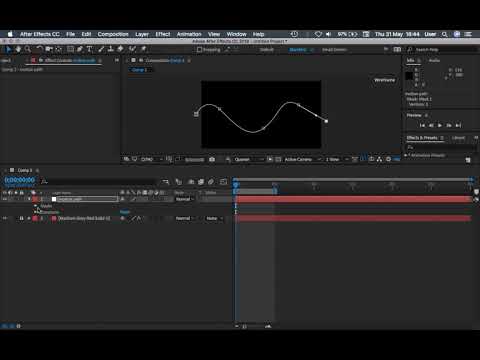Image resolution: width=480 pixels, height=360 pixels.
Task: Open the magnification ratio dropdown
Action: [152, 159]
